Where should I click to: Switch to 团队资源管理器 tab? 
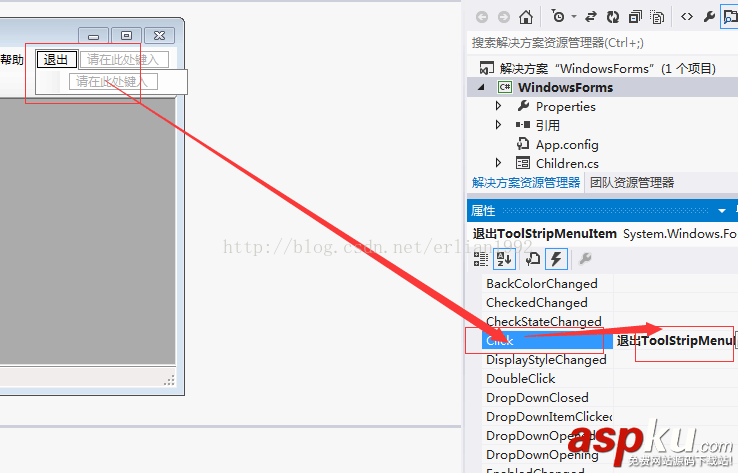coord(632,183)
